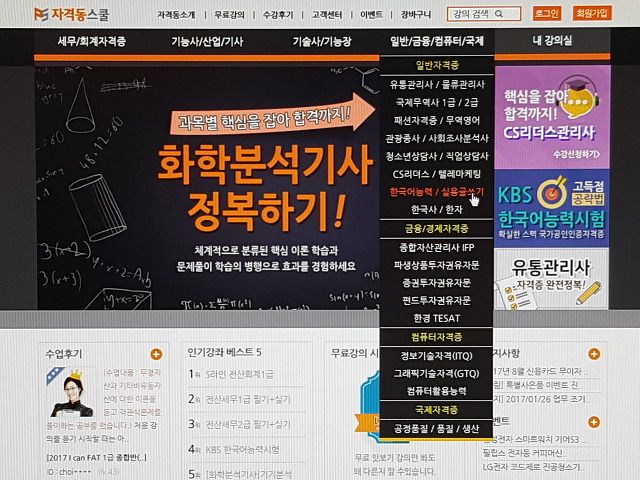
Task: Open 이벤트 section plus icon
Action: [x=594, y=422]
